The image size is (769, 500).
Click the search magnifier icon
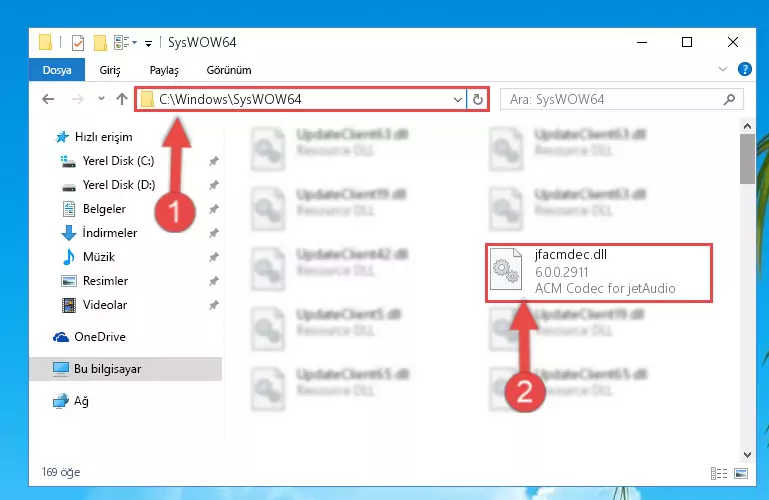(x=729, y=100)
